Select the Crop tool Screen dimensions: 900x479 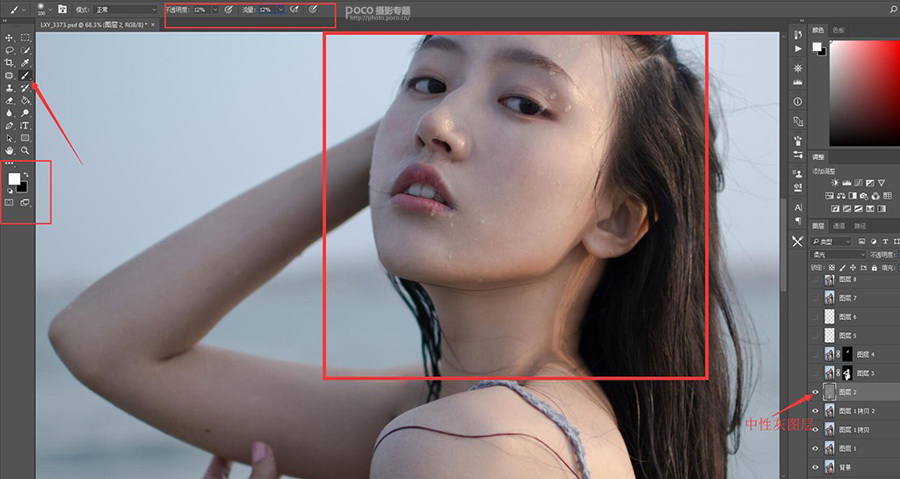(x=9, y=63)
